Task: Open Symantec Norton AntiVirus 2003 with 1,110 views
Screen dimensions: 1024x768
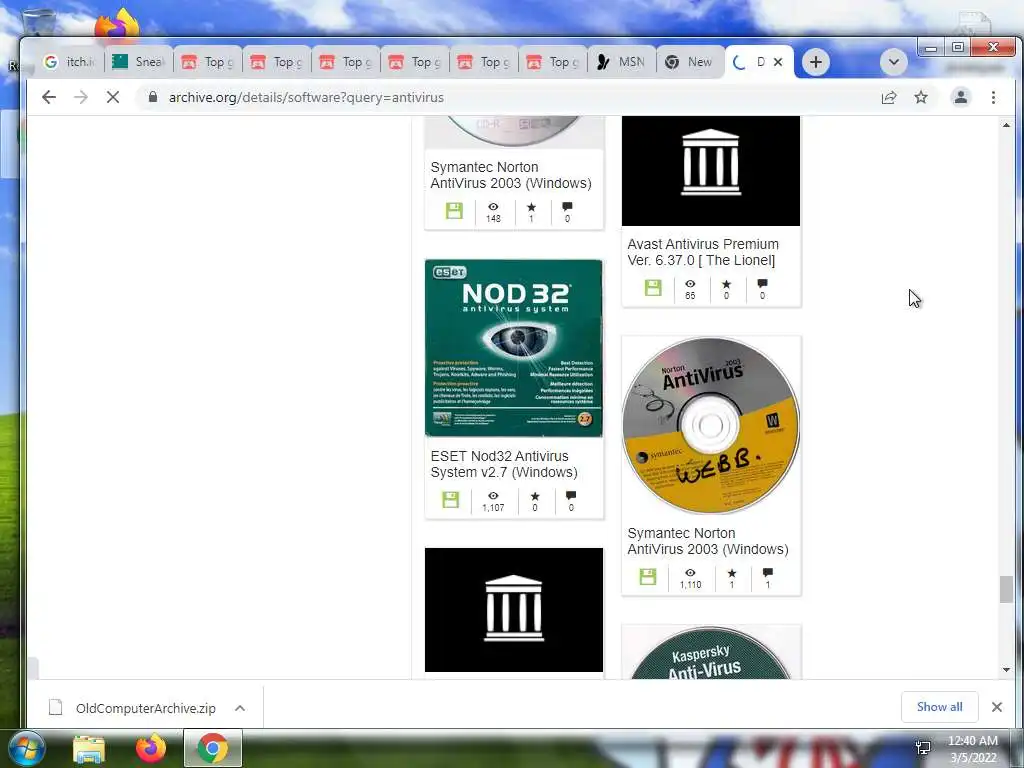Action: point(708,541)
